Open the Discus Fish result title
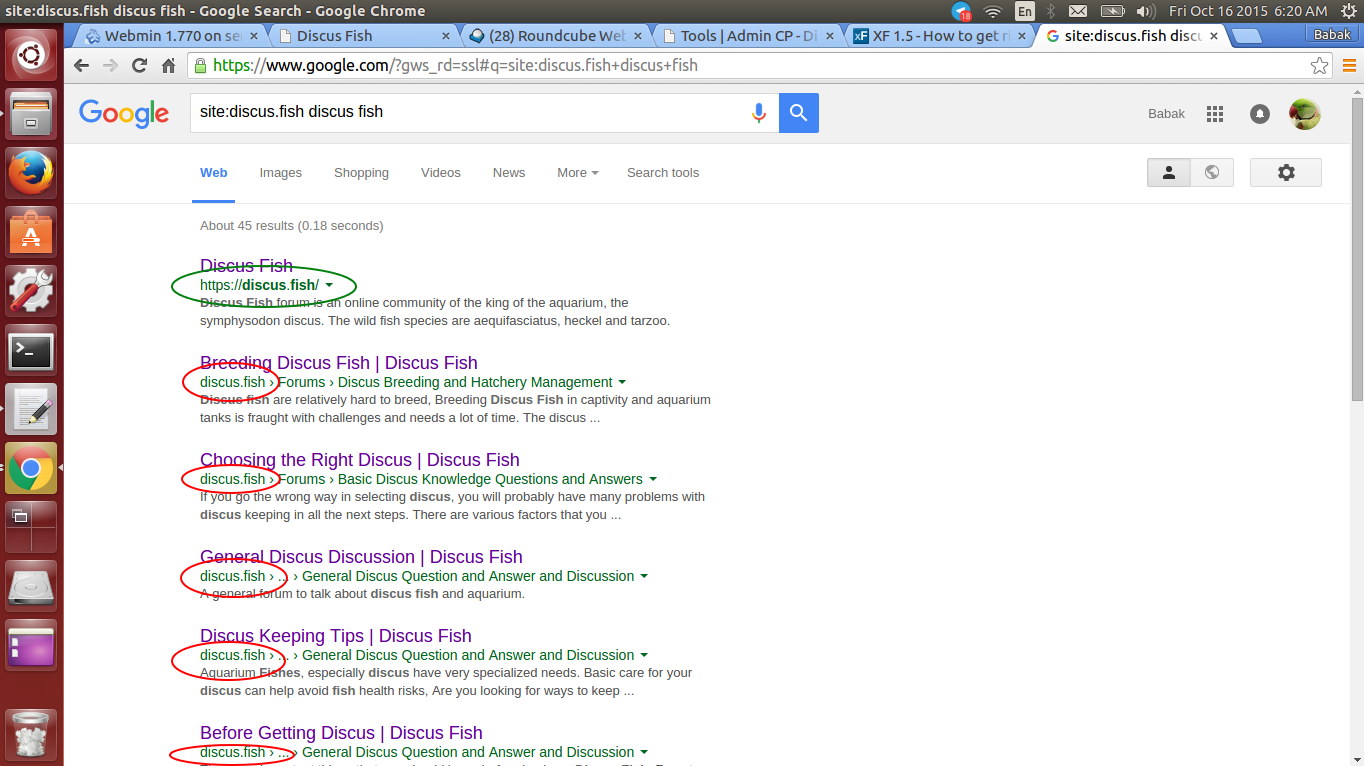This screenshot has width=1364, height=766. tap(246, 266)
